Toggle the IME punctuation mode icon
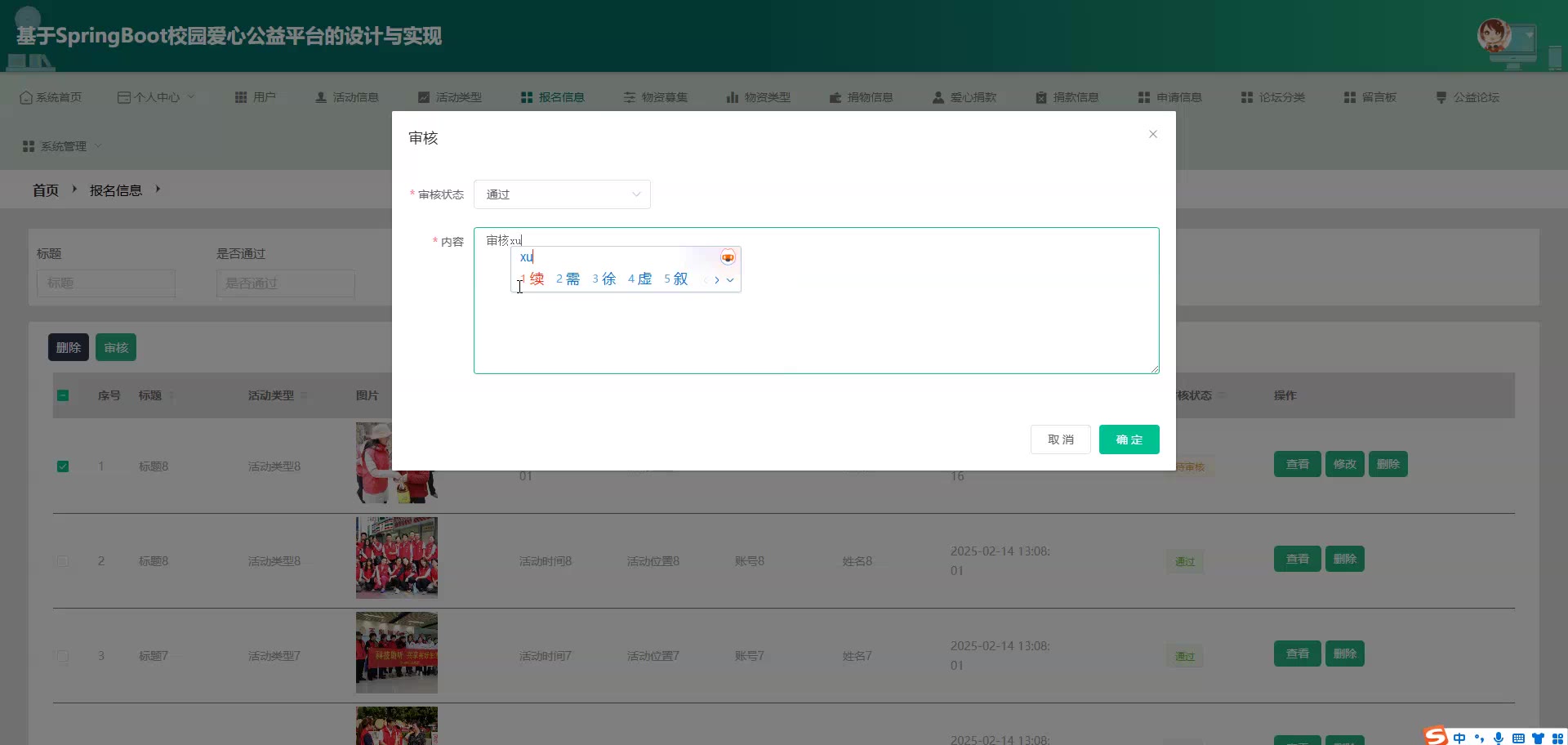The image size is (1568, 745). [x=1479, y=738]
